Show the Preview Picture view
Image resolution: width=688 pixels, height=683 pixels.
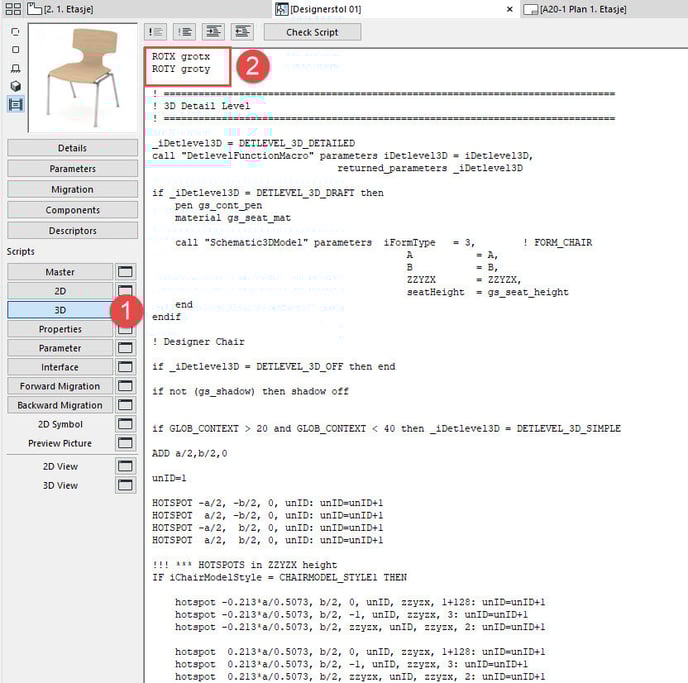[x=60, y=443]
